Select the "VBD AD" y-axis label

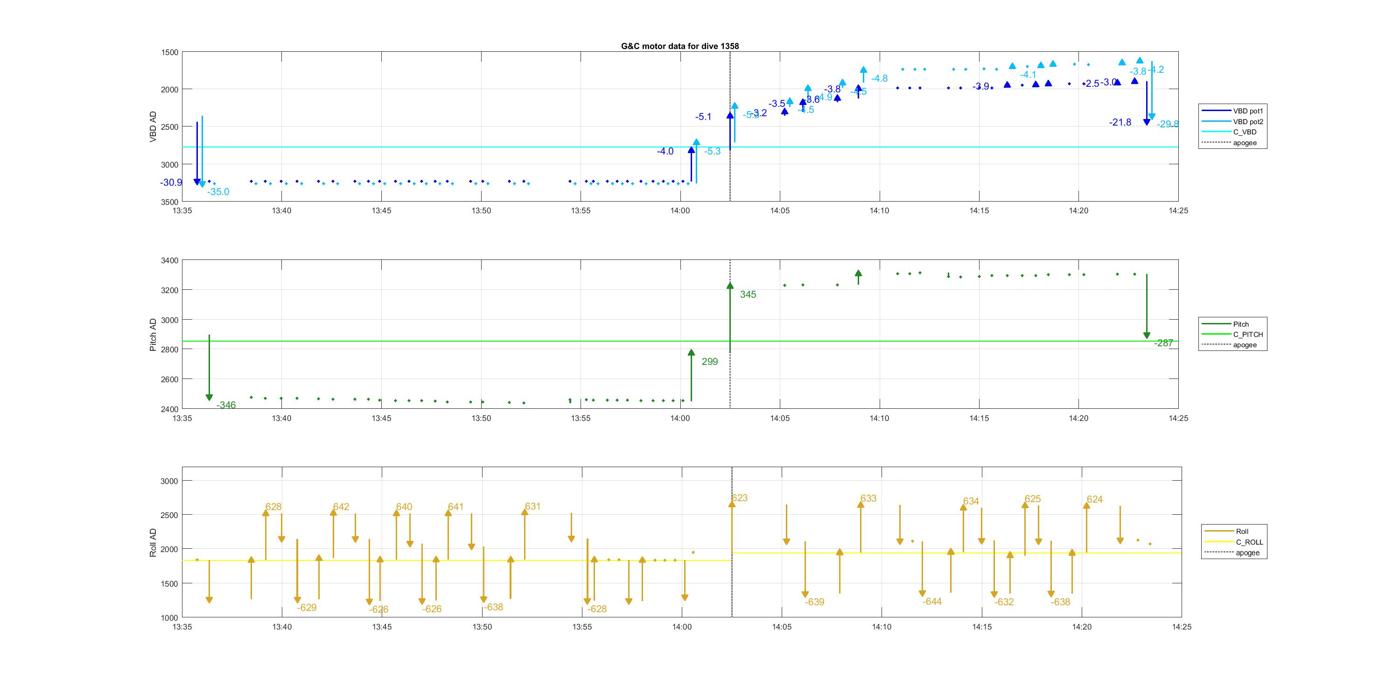[x=153, y=127]
